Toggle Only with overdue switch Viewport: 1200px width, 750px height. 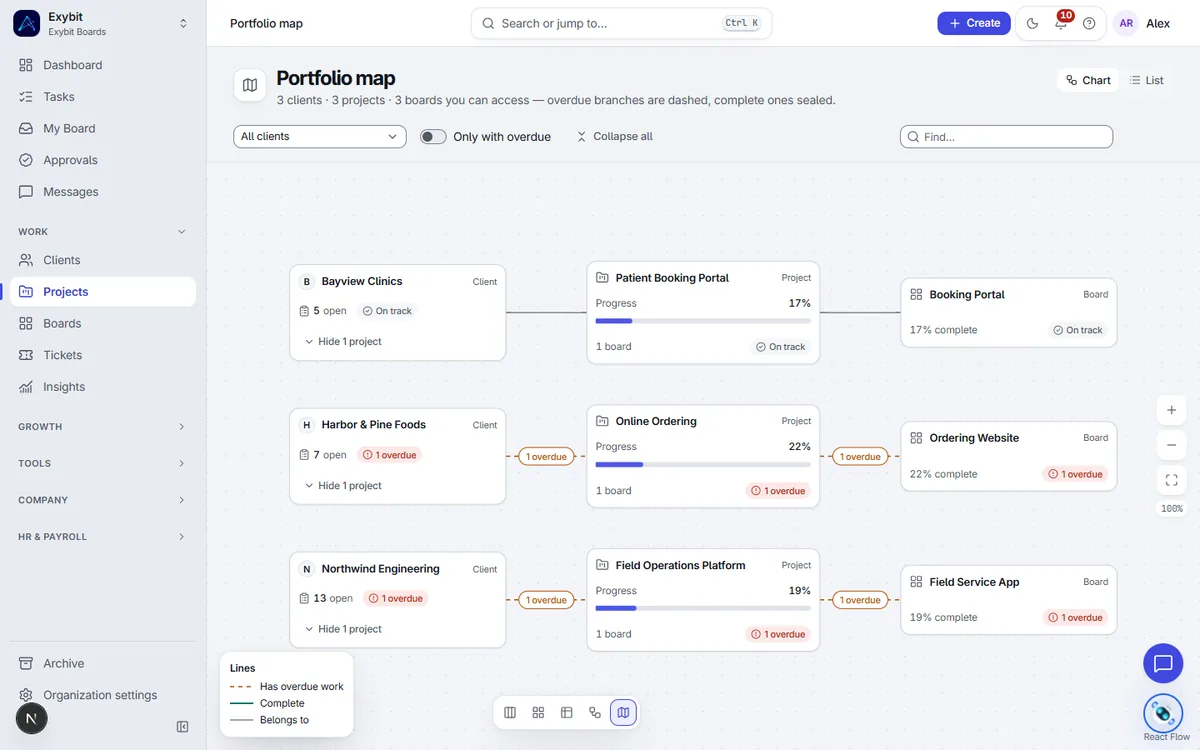433,136
